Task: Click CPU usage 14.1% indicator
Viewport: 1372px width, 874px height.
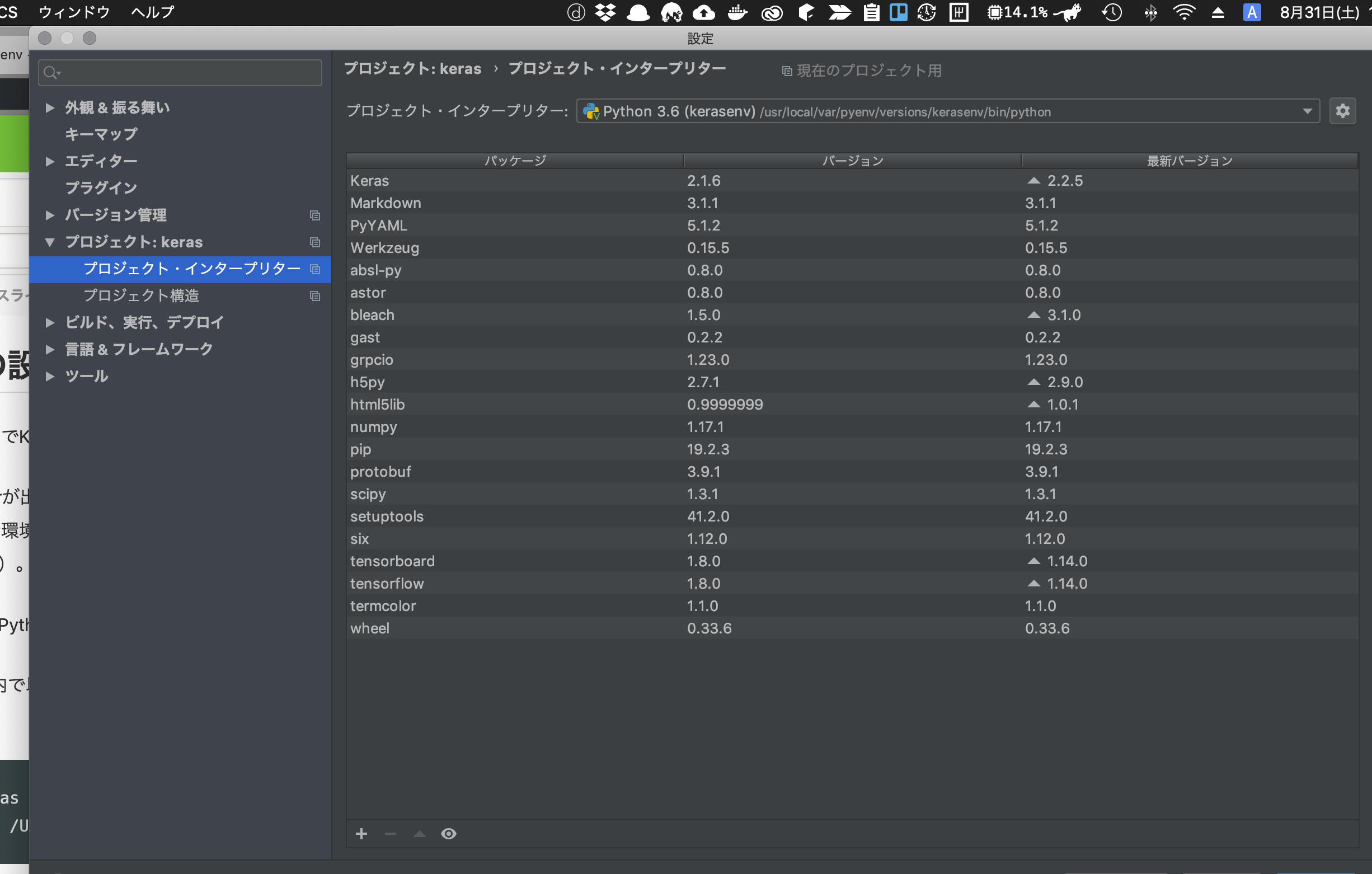Action: tap(1018, 12)
